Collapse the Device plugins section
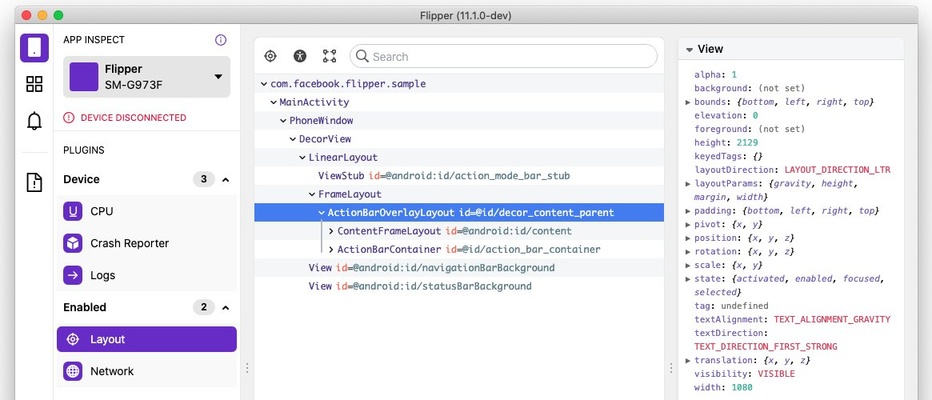Viewport: 932px width, 400px height. (x=225, y=179)
